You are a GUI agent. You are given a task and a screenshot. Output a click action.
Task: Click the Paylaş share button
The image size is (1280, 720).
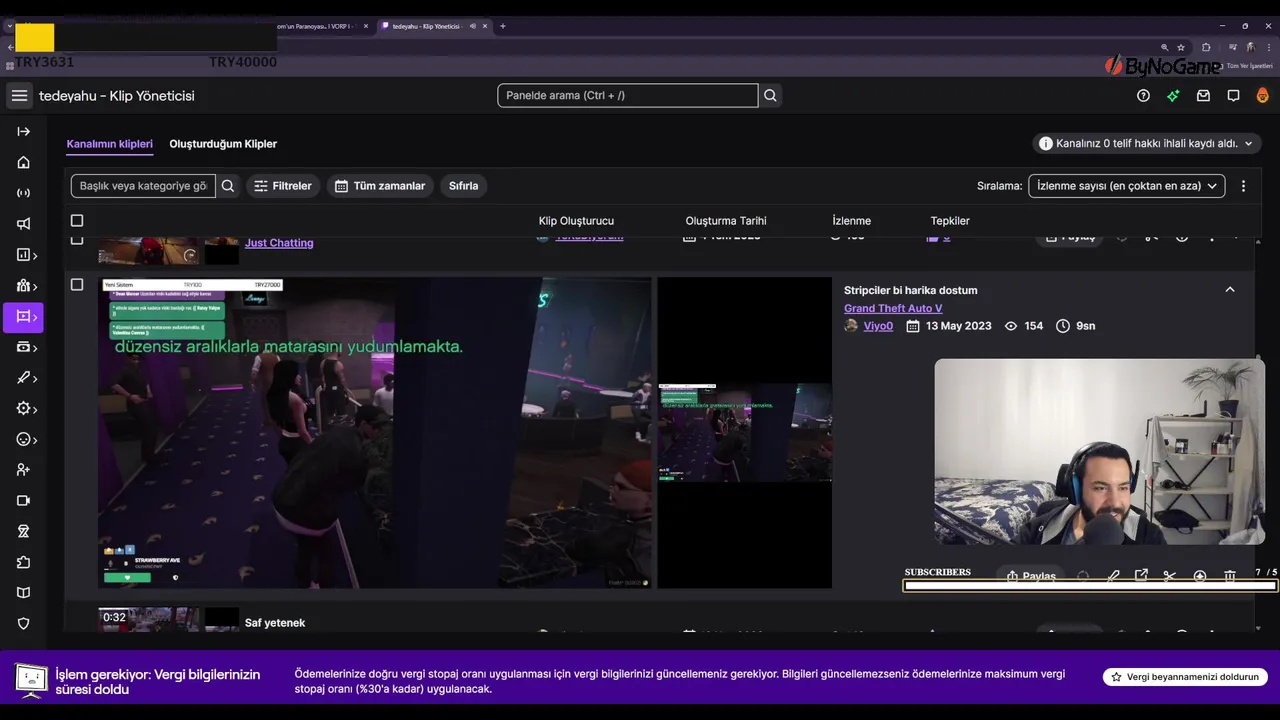(x=1030, y=576)
